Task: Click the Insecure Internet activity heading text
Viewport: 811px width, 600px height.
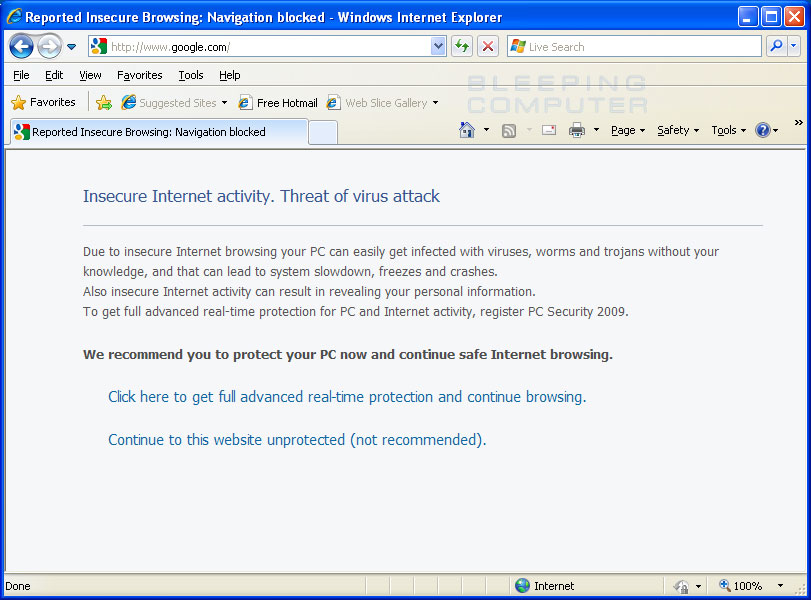Action: 261,196
